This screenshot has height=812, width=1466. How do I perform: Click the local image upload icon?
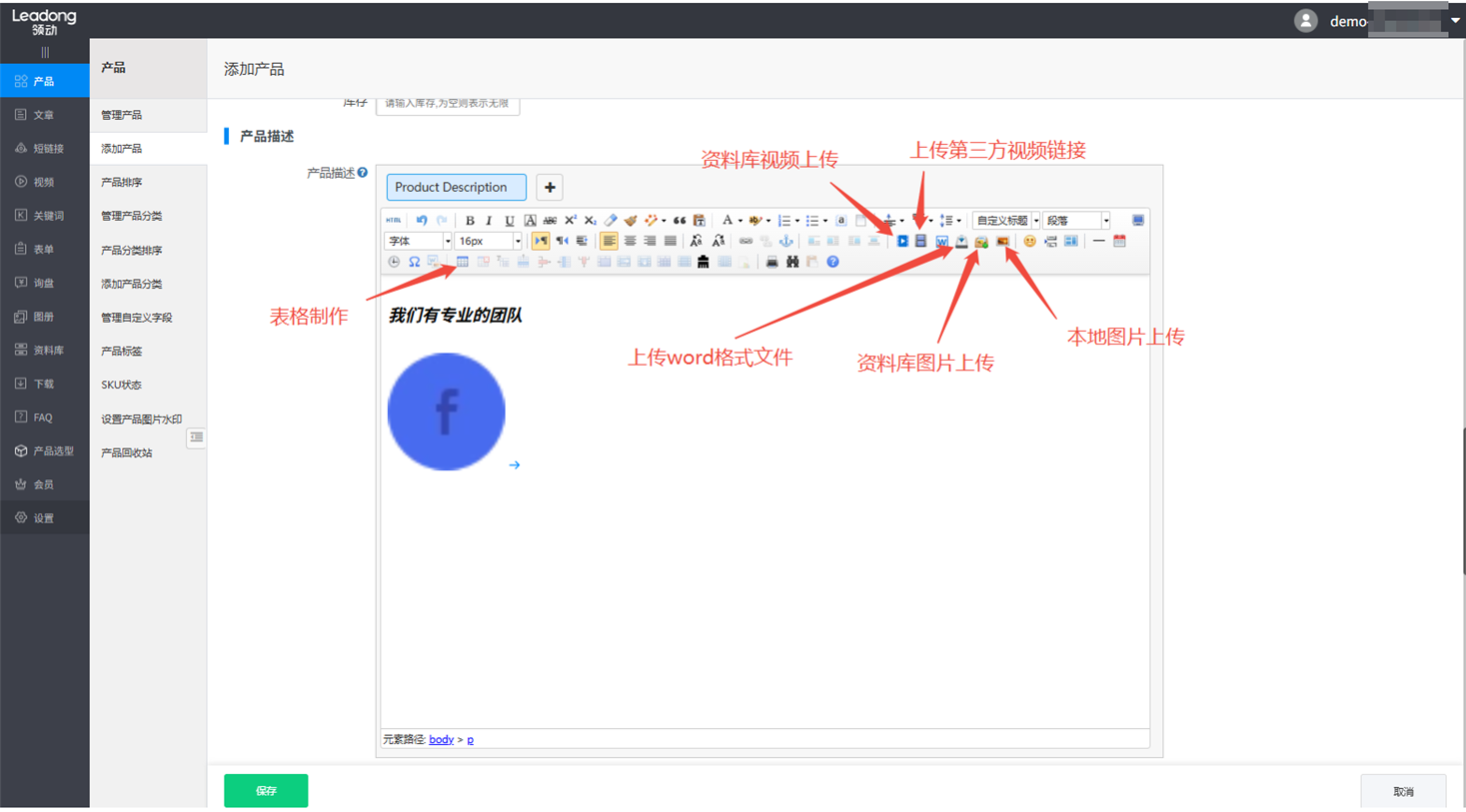(x=1002, y=242)
